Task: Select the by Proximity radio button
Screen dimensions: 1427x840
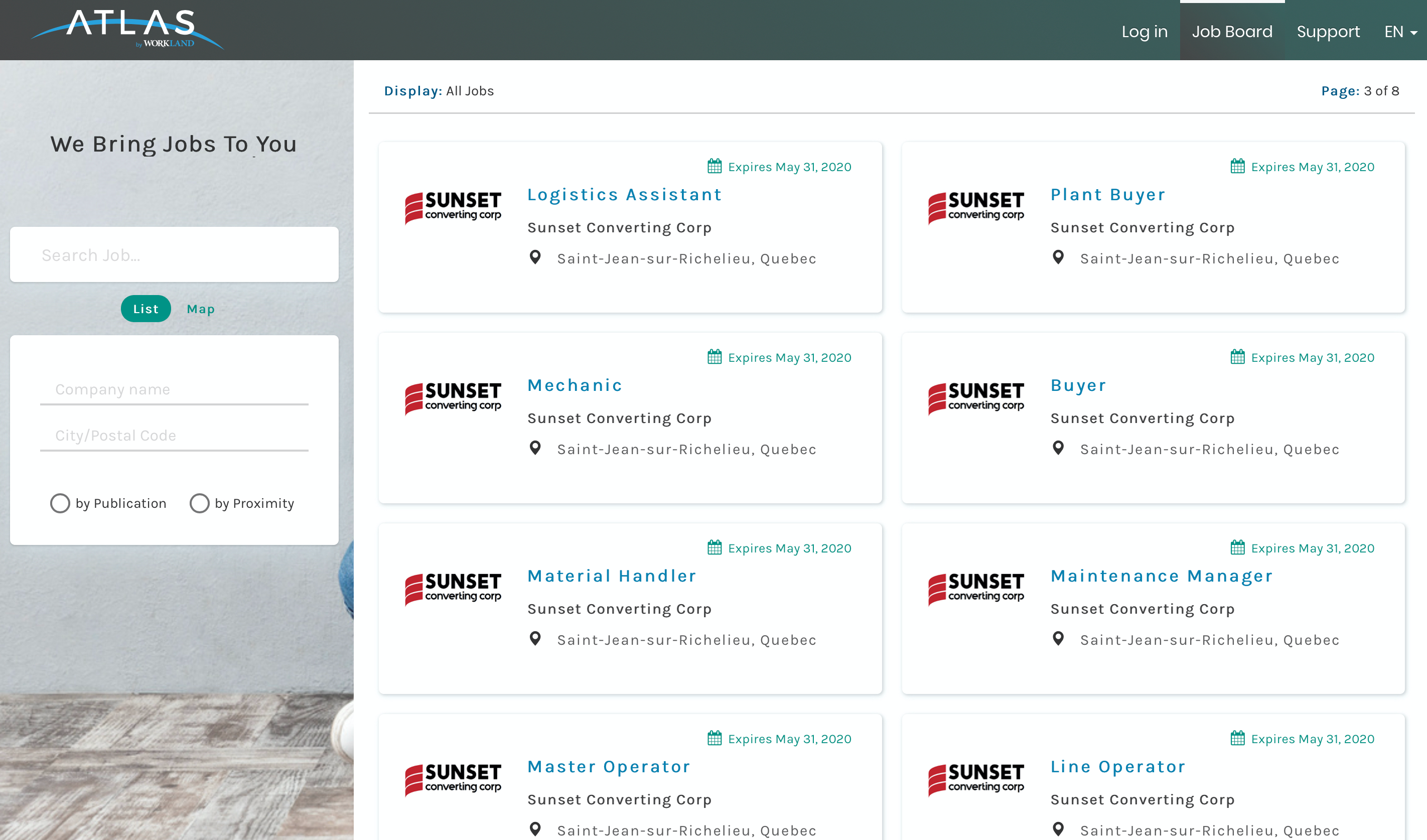Action: pyautogui.click(x=199, y=503)
